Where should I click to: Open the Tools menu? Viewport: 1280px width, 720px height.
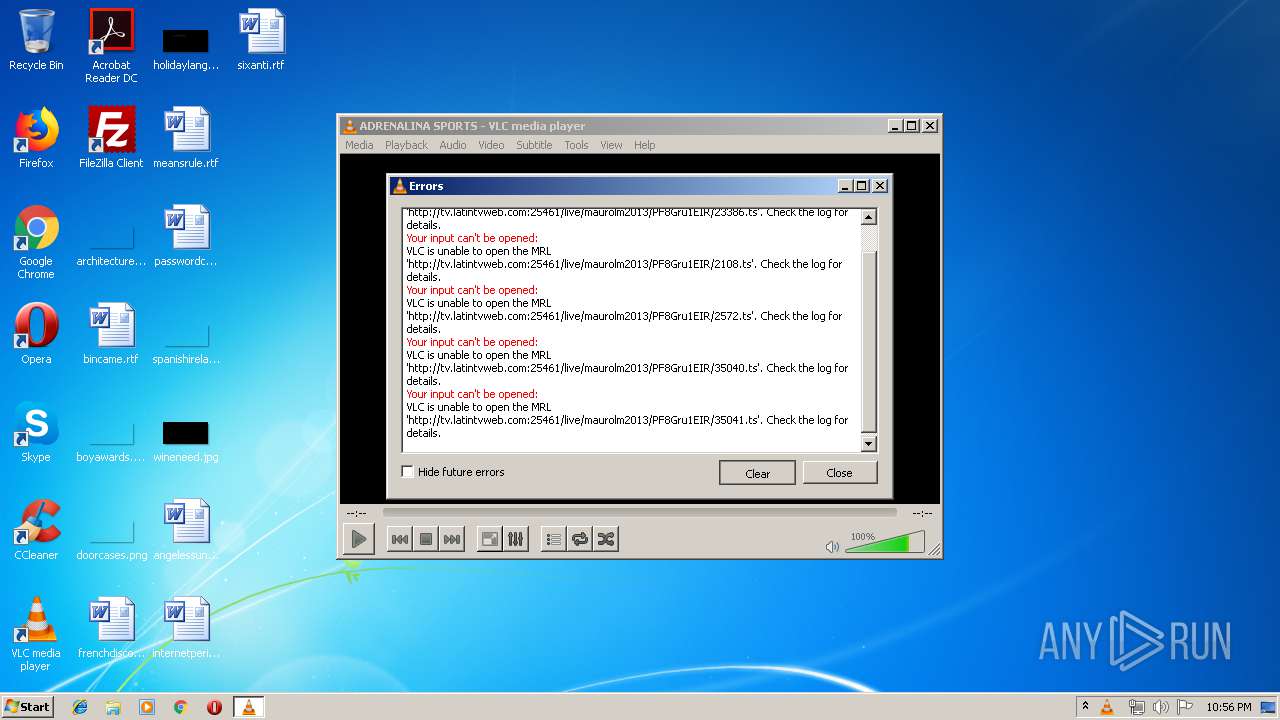576,145
